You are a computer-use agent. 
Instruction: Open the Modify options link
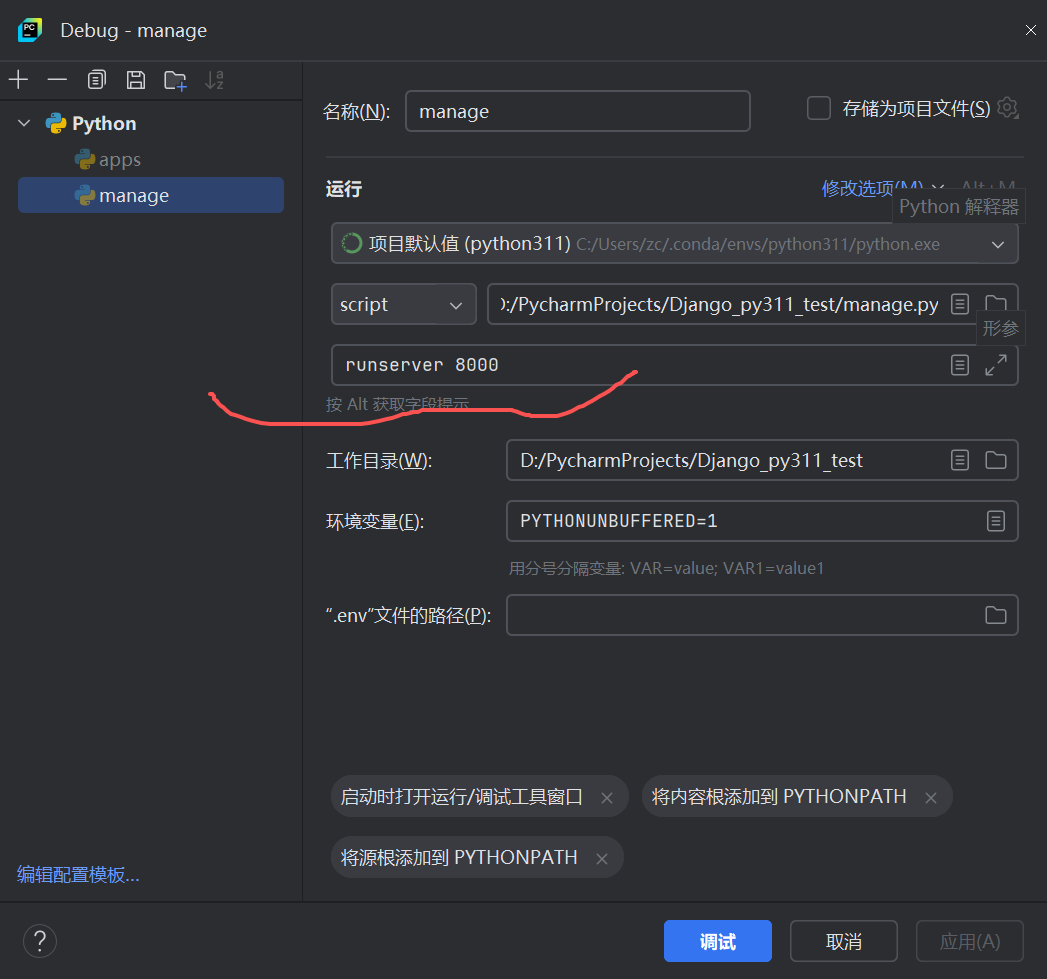coord(872,188)
